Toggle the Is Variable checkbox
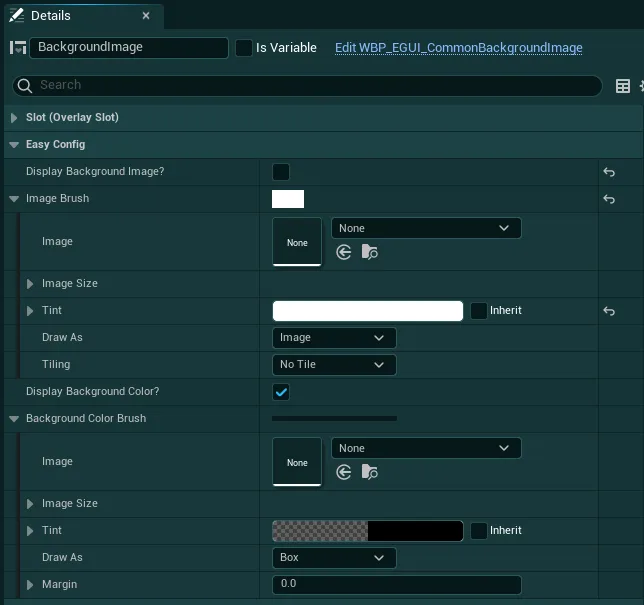 tap(244, 48)
